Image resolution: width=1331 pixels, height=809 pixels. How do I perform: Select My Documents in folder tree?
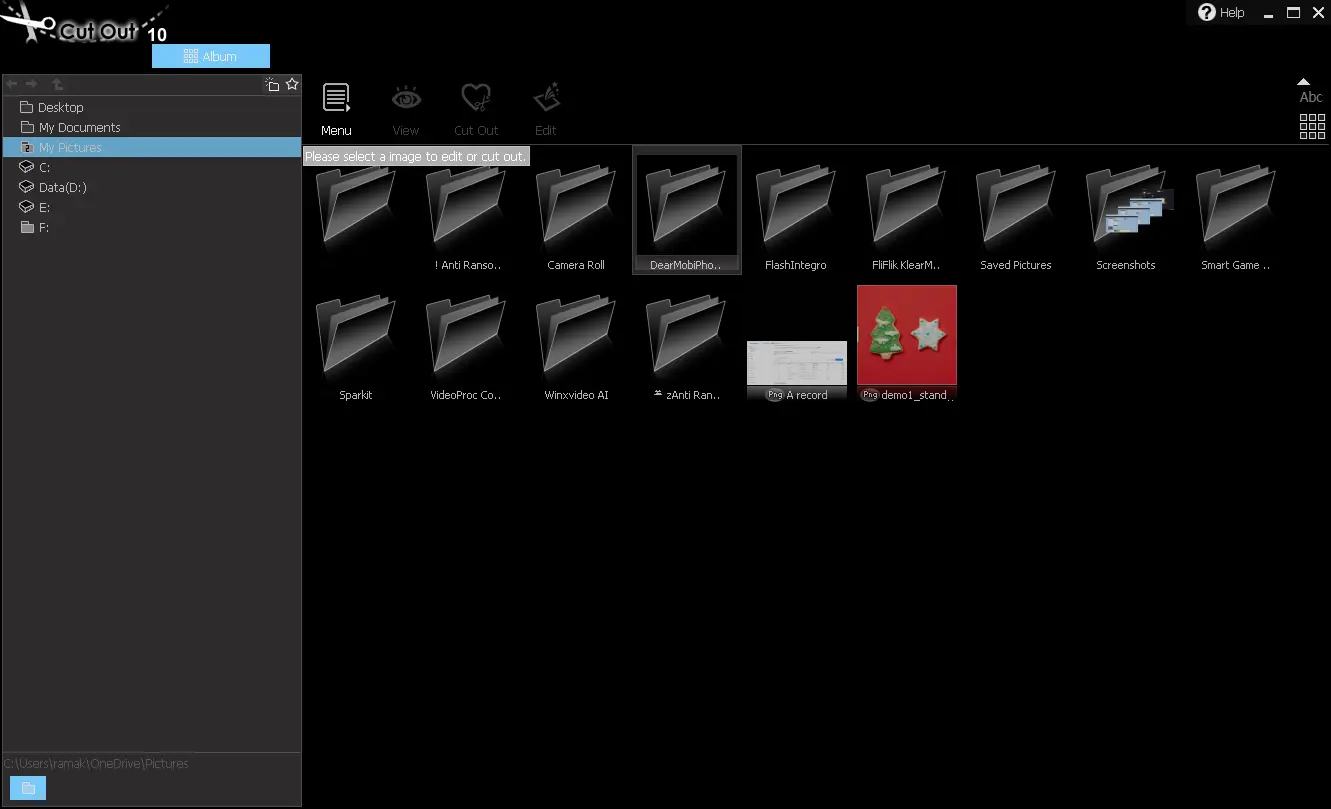tap(79, 127)
